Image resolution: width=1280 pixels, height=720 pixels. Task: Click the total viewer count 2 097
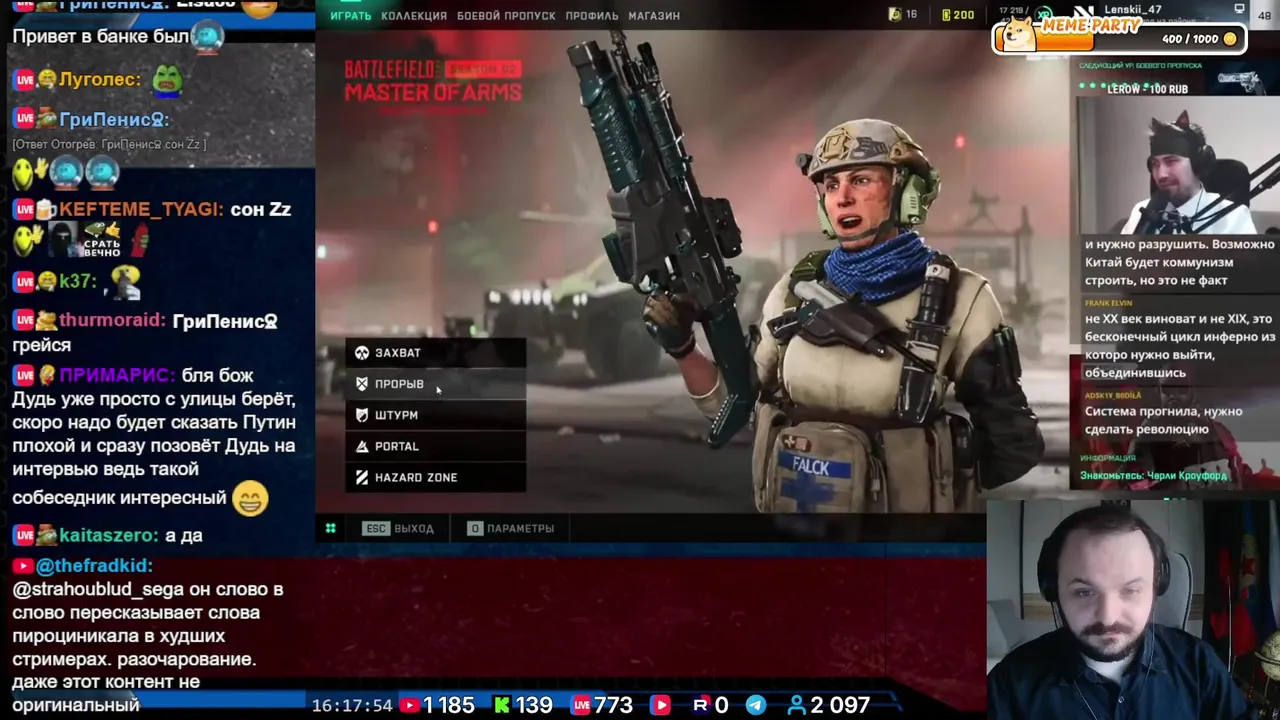(x=840, y=705)
